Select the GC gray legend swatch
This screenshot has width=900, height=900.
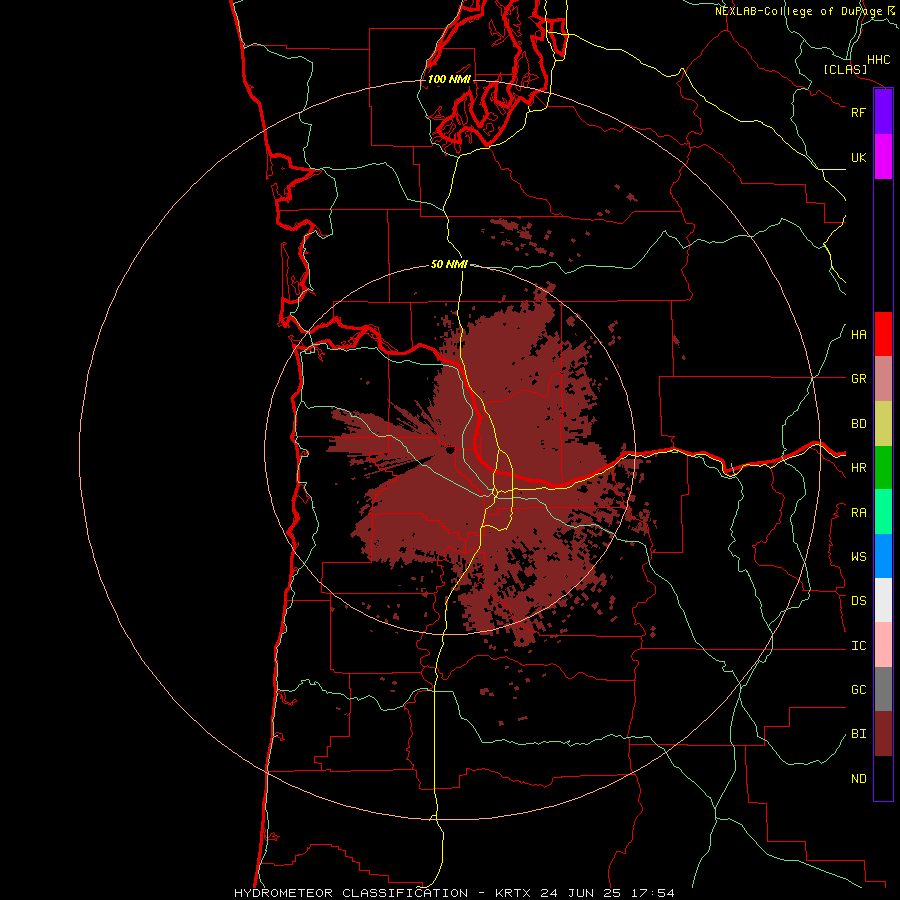pyautogui.click(x=883, y=689)
